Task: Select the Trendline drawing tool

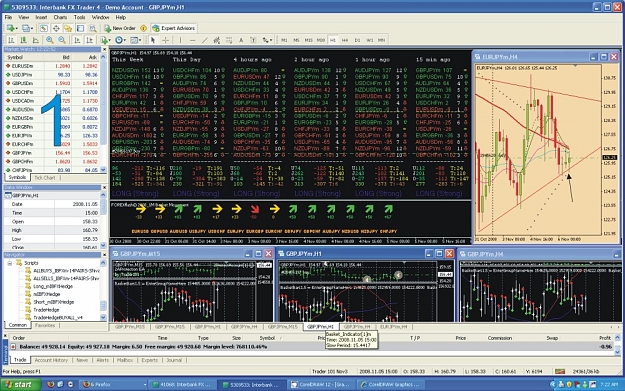Action: [204, 40]
